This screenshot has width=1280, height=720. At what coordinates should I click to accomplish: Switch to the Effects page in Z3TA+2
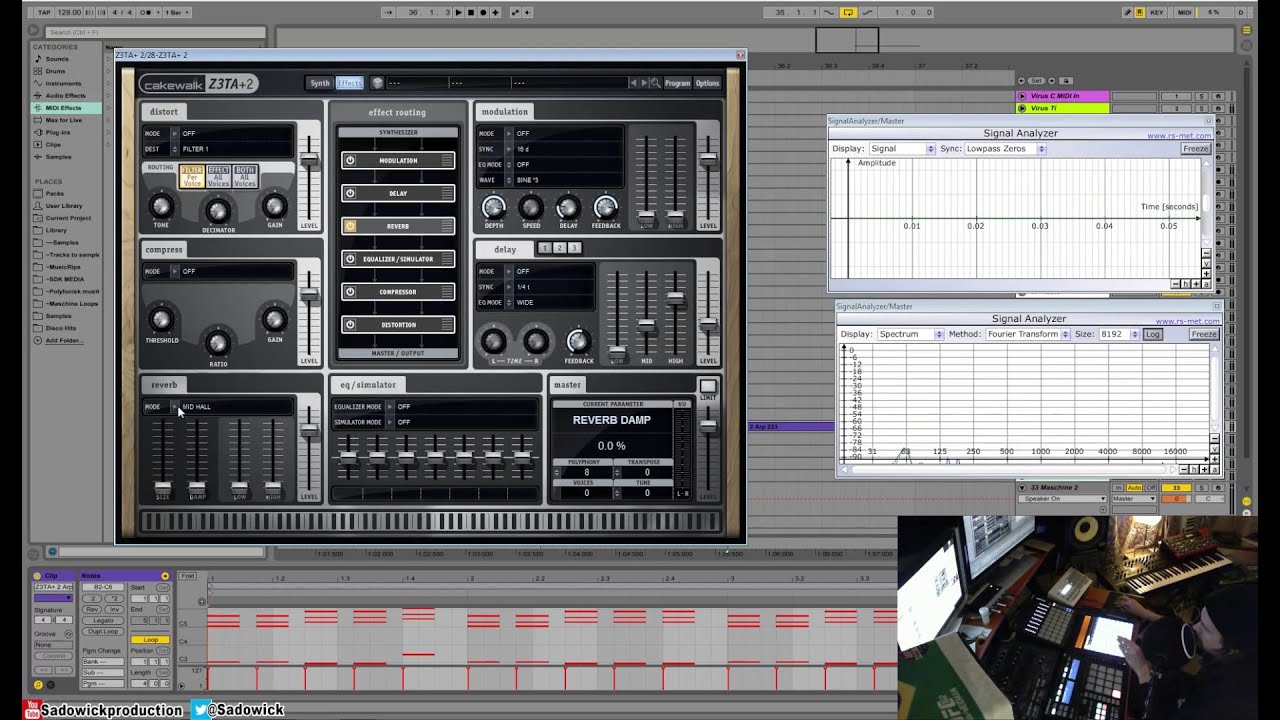coord(349,83)
